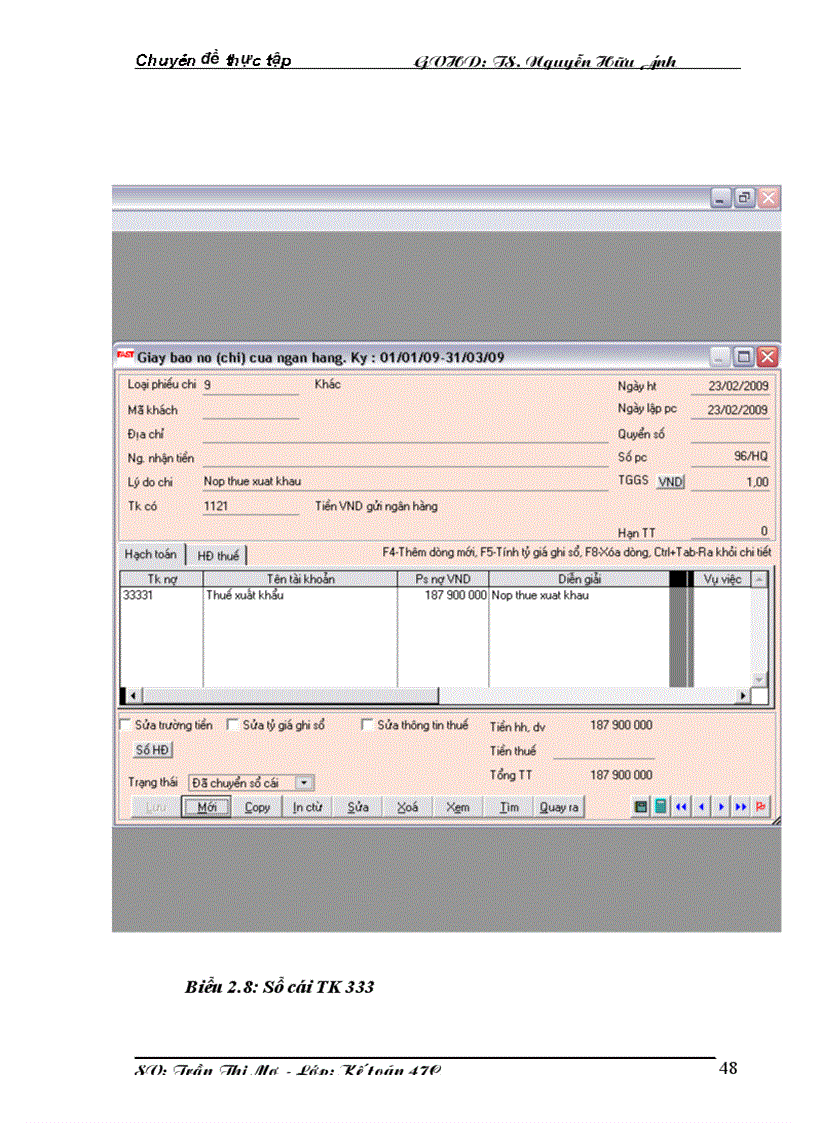Open the VND currency selector
816x1123 pixels.
(x=670, y=482)
